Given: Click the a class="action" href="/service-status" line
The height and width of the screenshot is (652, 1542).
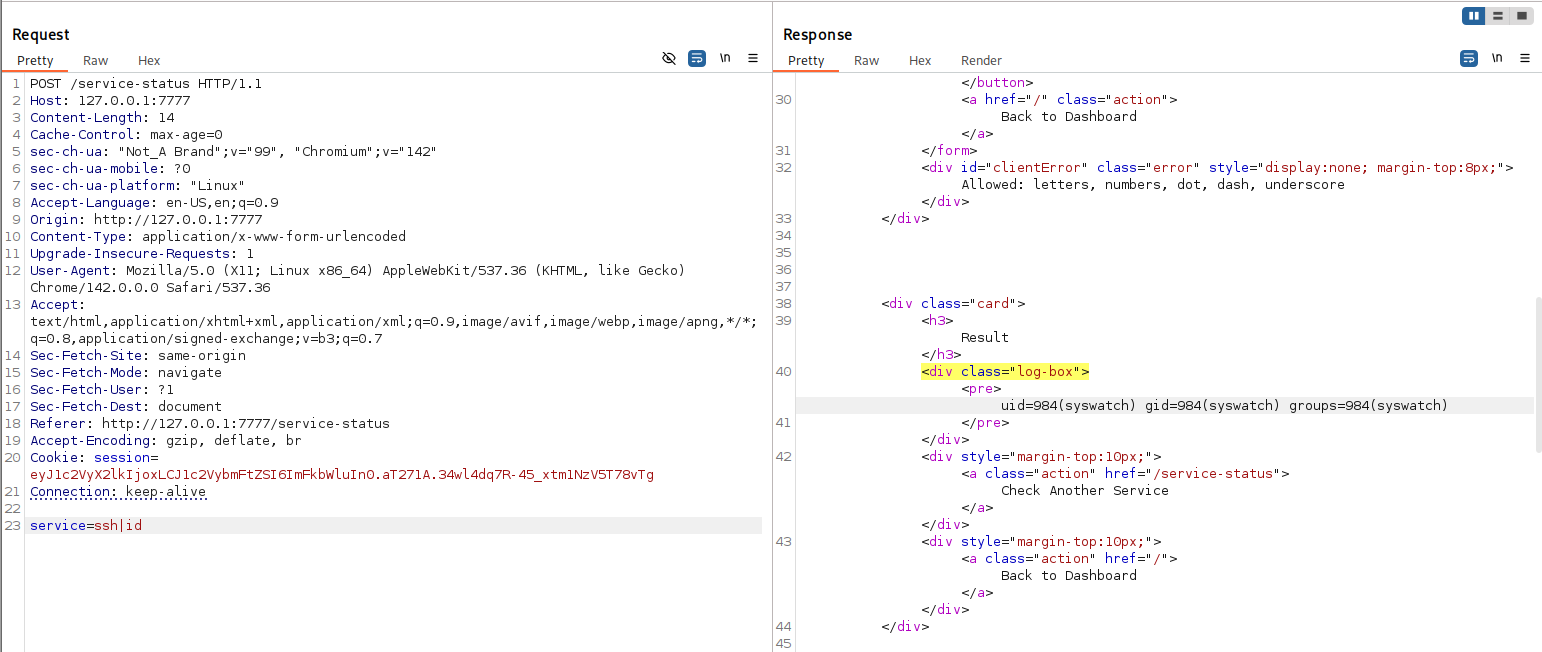Looking at the screenshot, I should 1125,474.
